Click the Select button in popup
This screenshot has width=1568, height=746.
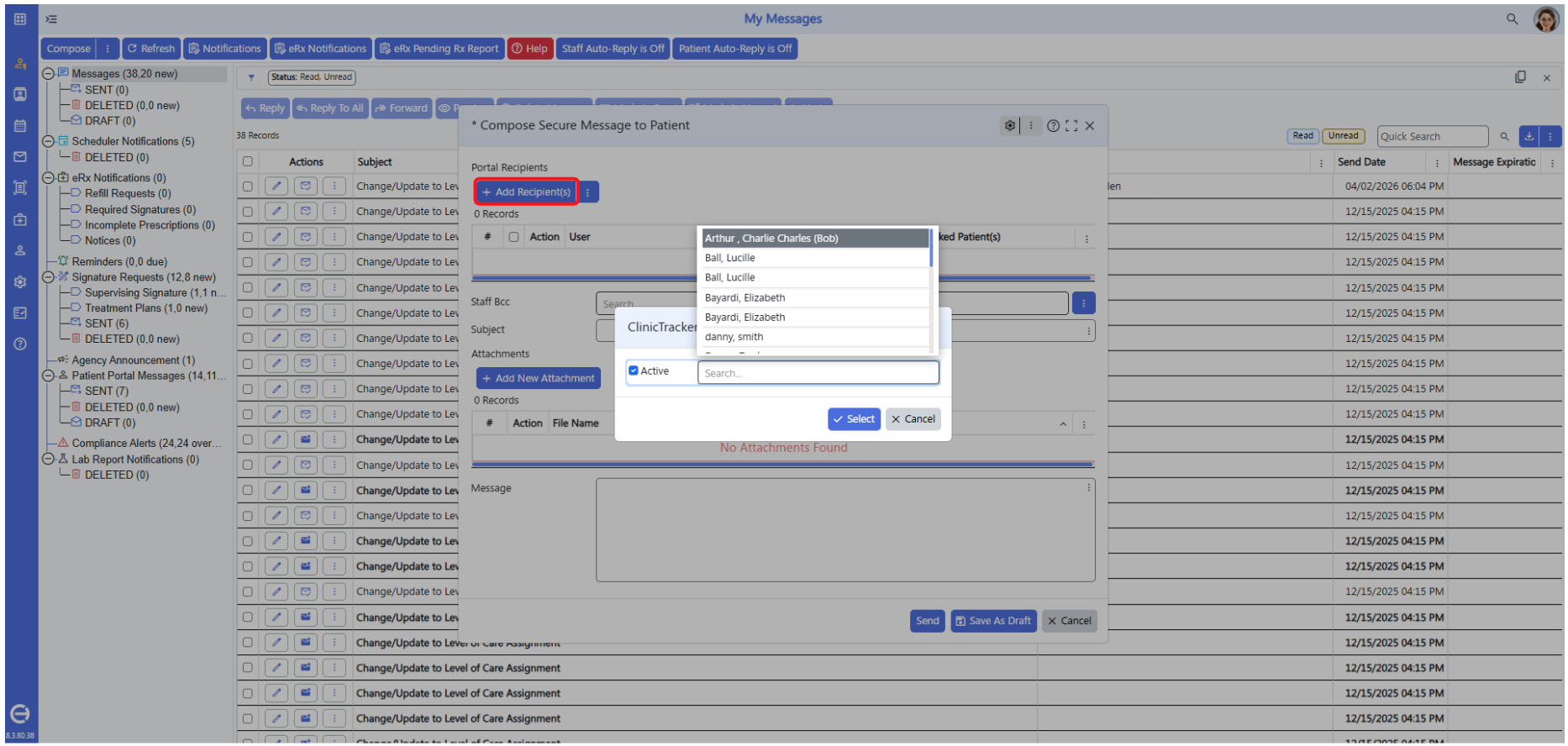[854, 419]
